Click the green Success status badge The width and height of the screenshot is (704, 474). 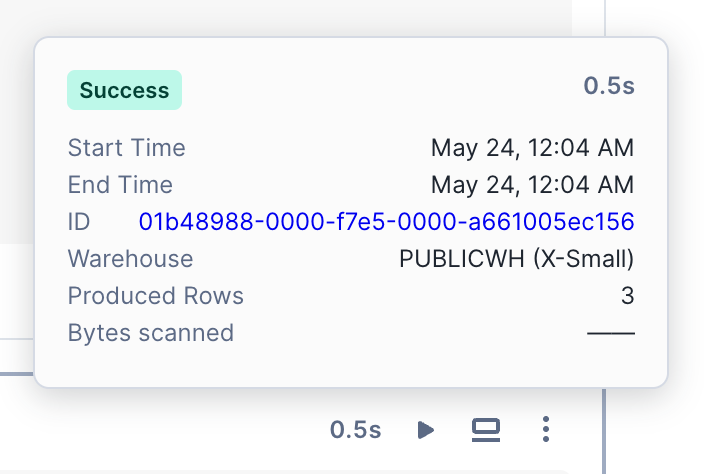(x=124, y=90)
